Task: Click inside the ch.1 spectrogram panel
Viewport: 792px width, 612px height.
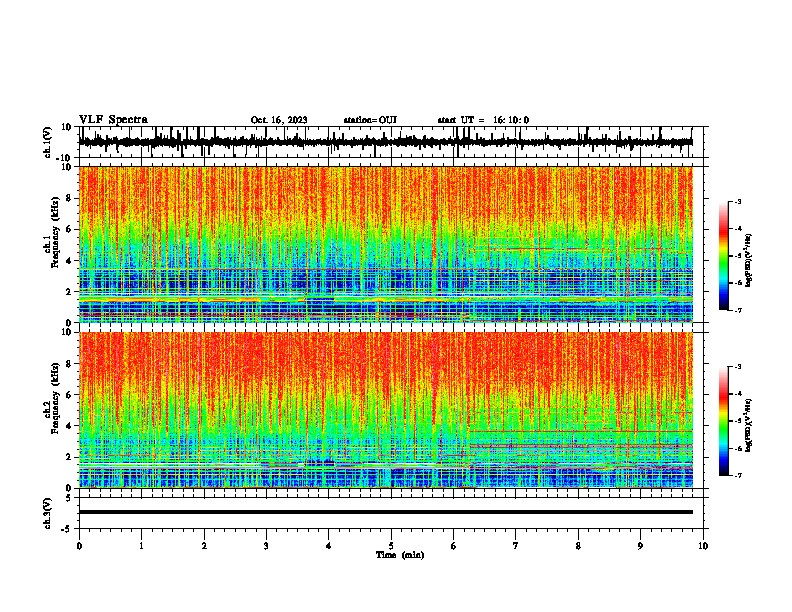Action: click(x=385, y=244)
